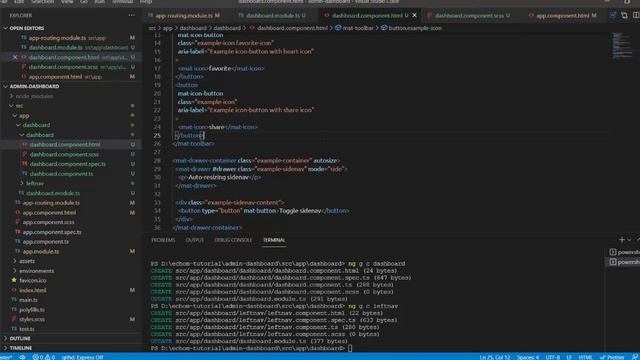Viewport: 640px width, 360px height.
Task: Click the LF end-of-line status item
Action: pyautogui.click(x=569, y=357)
